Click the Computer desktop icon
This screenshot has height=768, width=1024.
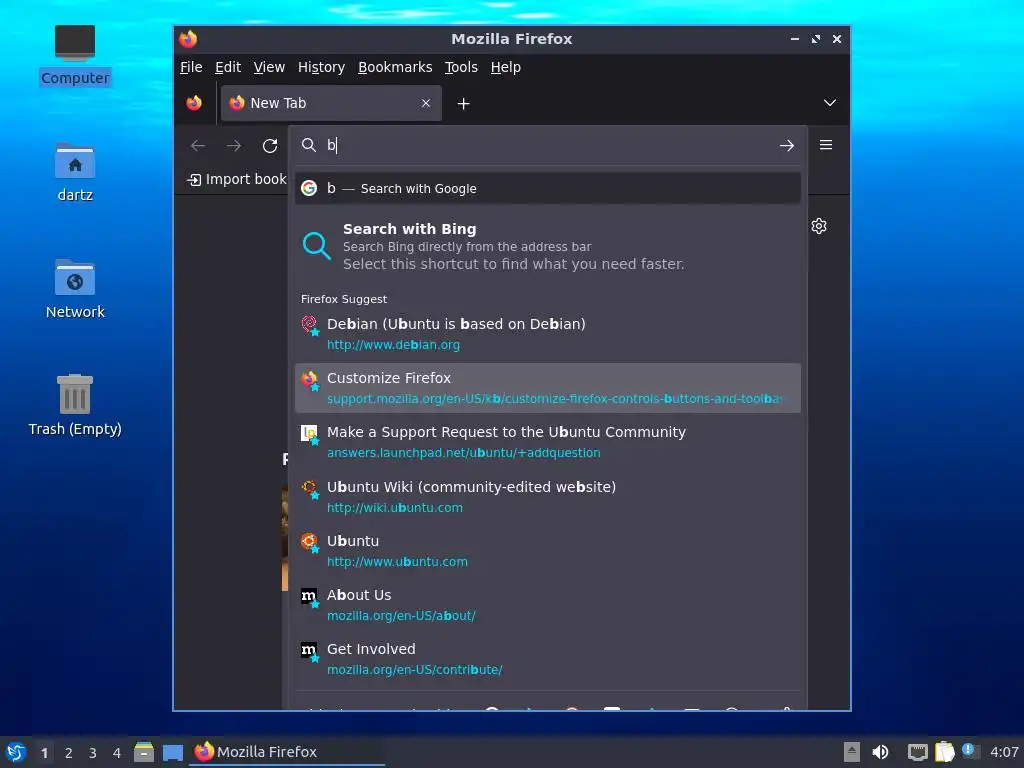point(75,55)
